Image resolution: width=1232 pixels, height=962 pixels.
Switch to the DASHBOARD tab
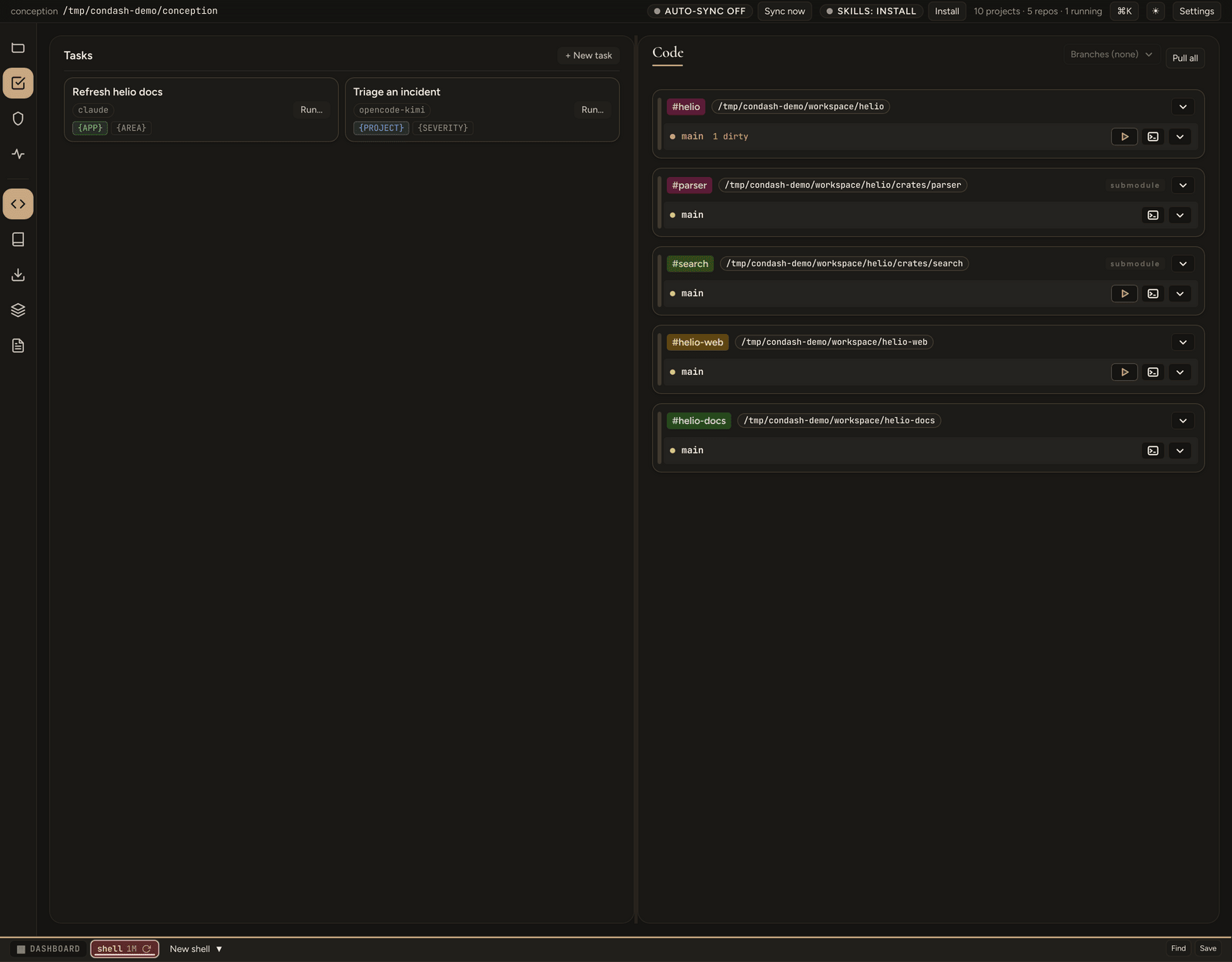[x=49, y=949]
